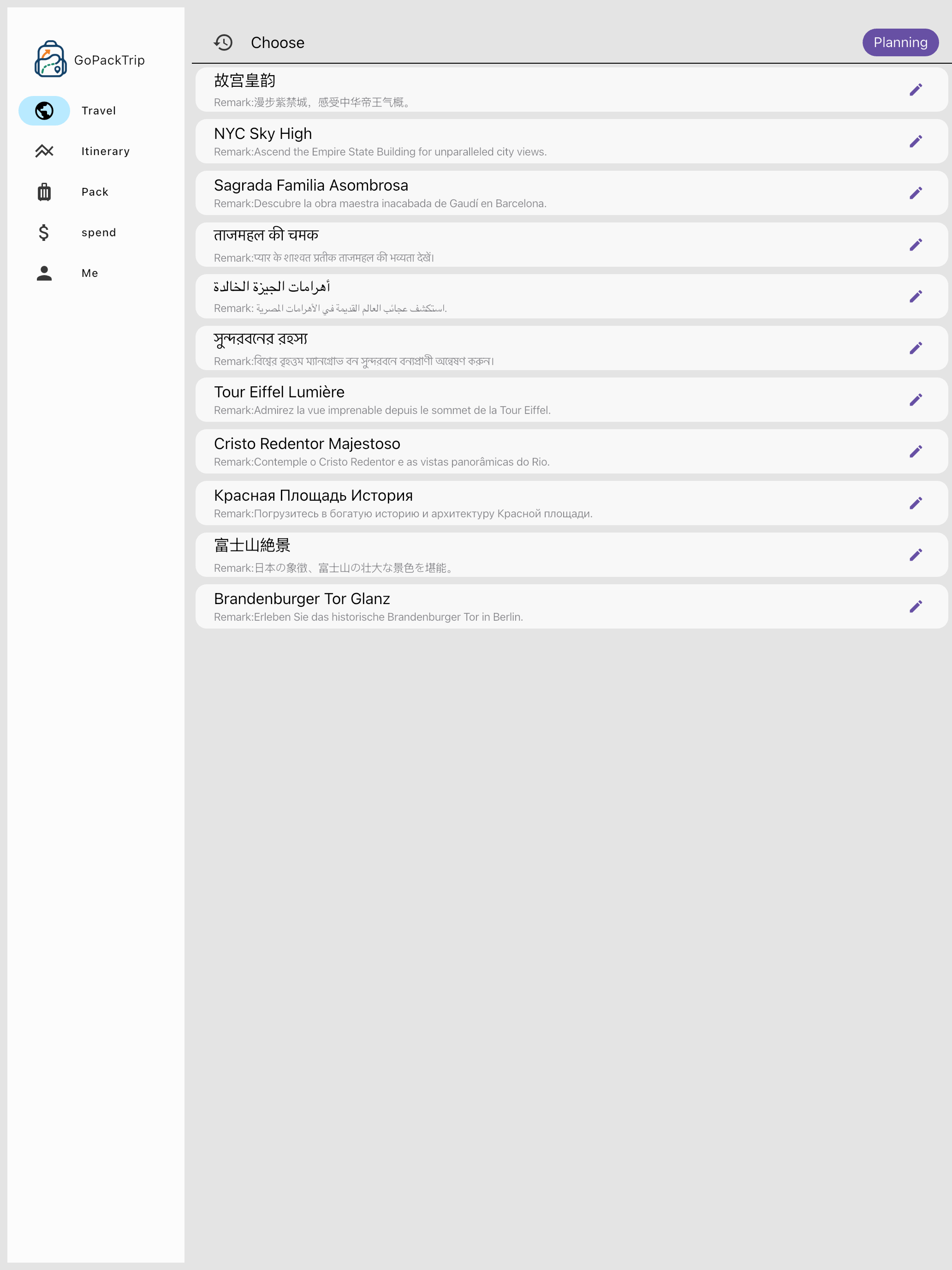
Task: Select the সুন্দরবনের রহস্য trip card
Action: pyautogui.click(x=571, y=348)
